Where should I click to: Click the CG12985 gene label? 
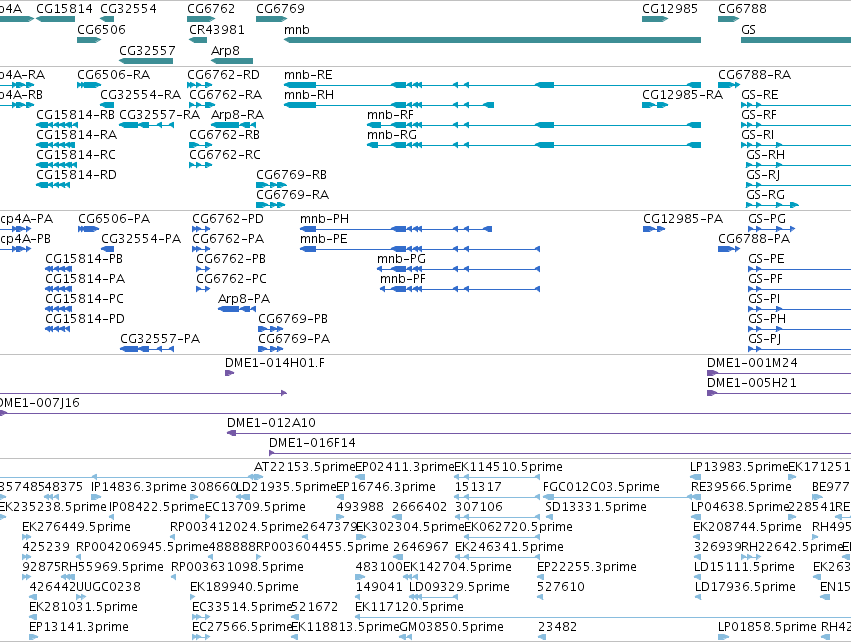pos(670,9)
